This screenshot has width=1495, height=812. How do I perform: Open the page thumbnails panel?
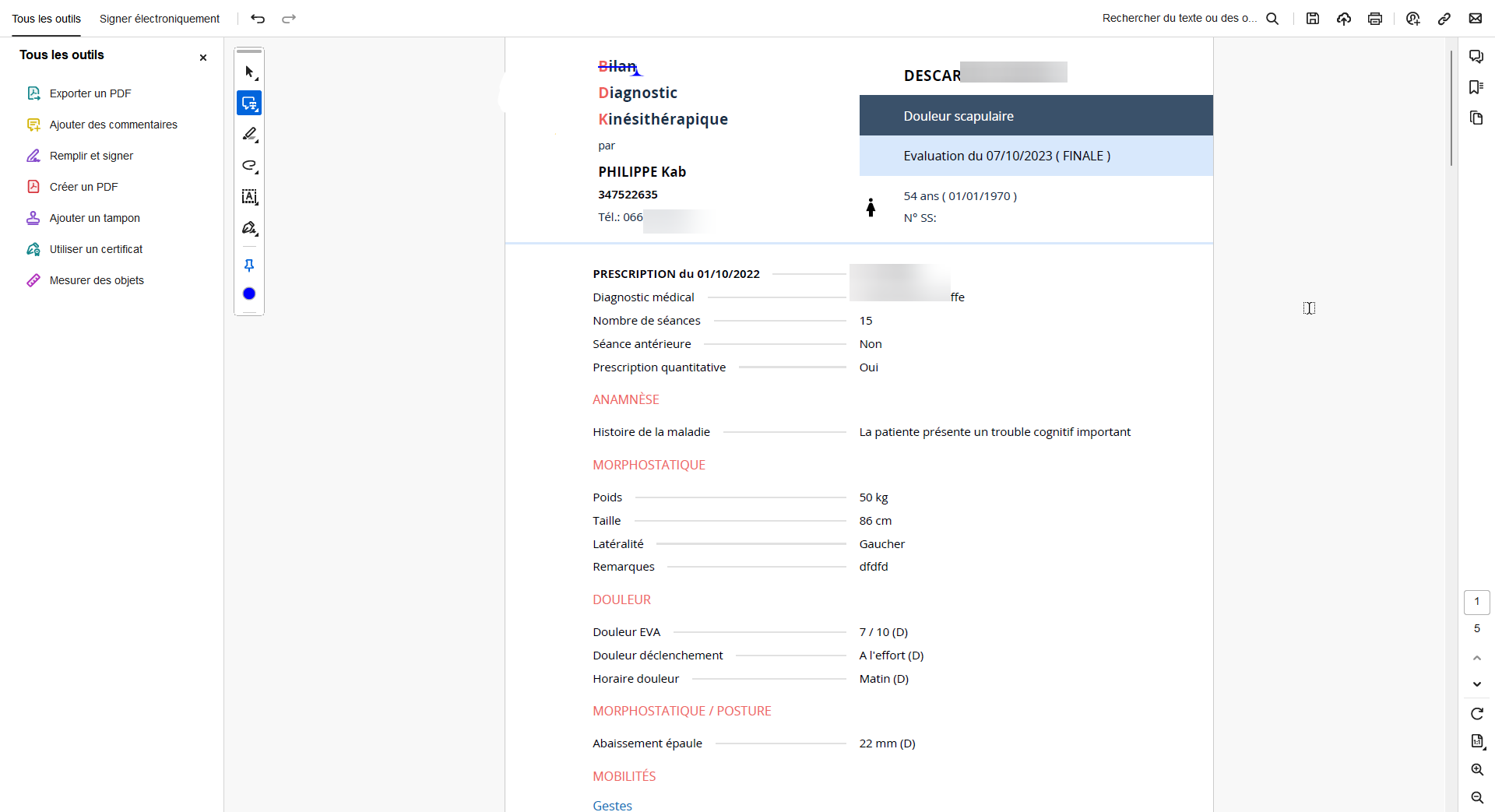coord(1476,118)
